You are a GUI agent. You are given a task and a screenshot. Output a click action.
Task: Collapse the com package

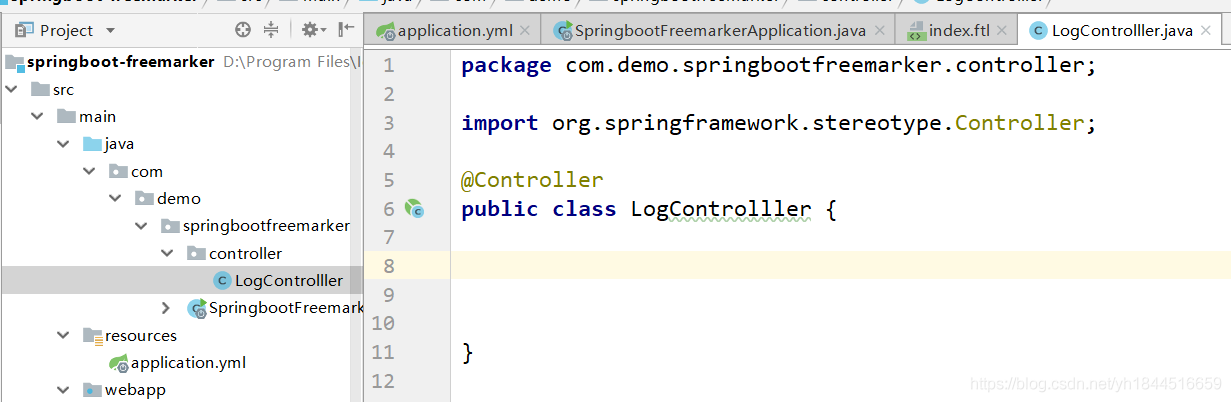click(x=90, y=171)
